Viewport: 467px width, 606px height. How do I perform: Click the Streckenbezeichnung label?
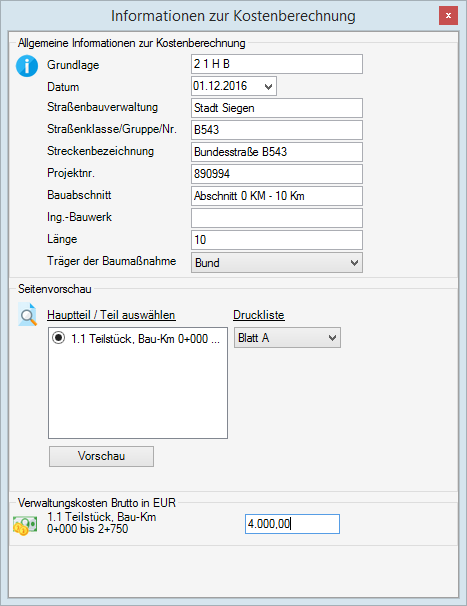click(101, 151)
